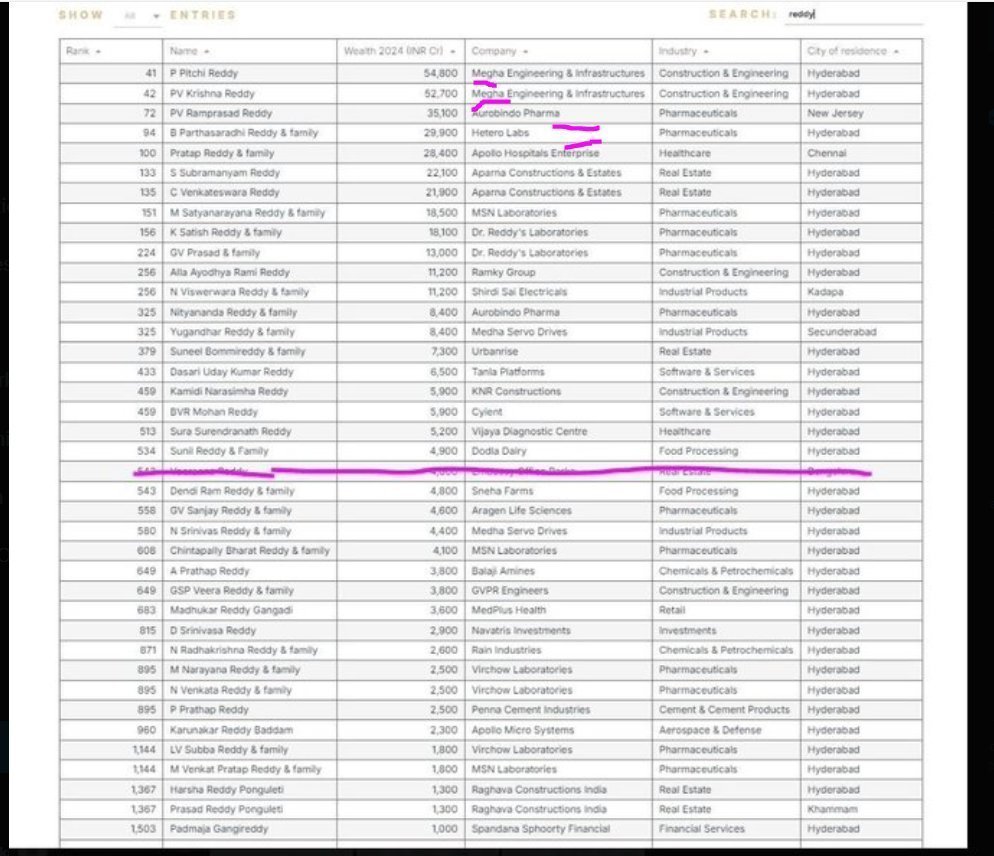
Task: Click 'D Srinivasa Reddy' name cell
Action: [249, 631]
